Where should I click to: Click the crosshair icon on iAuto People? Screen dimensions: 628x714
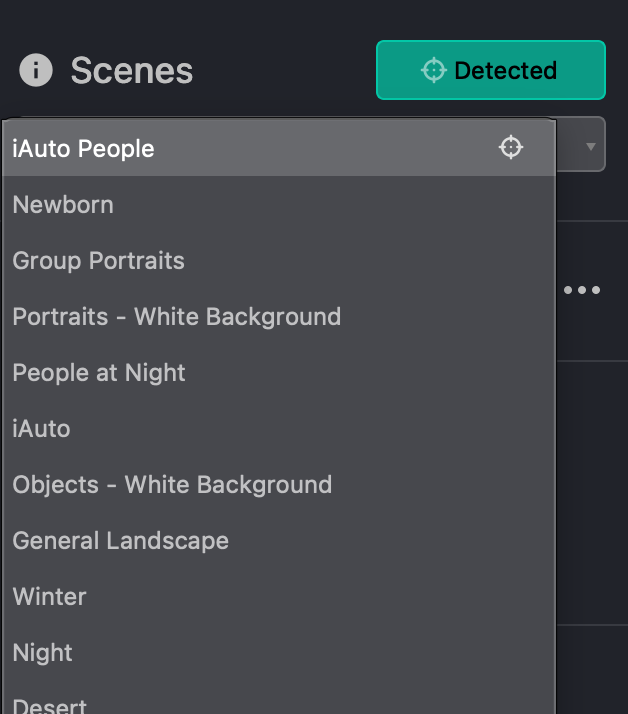click(511, 148)
